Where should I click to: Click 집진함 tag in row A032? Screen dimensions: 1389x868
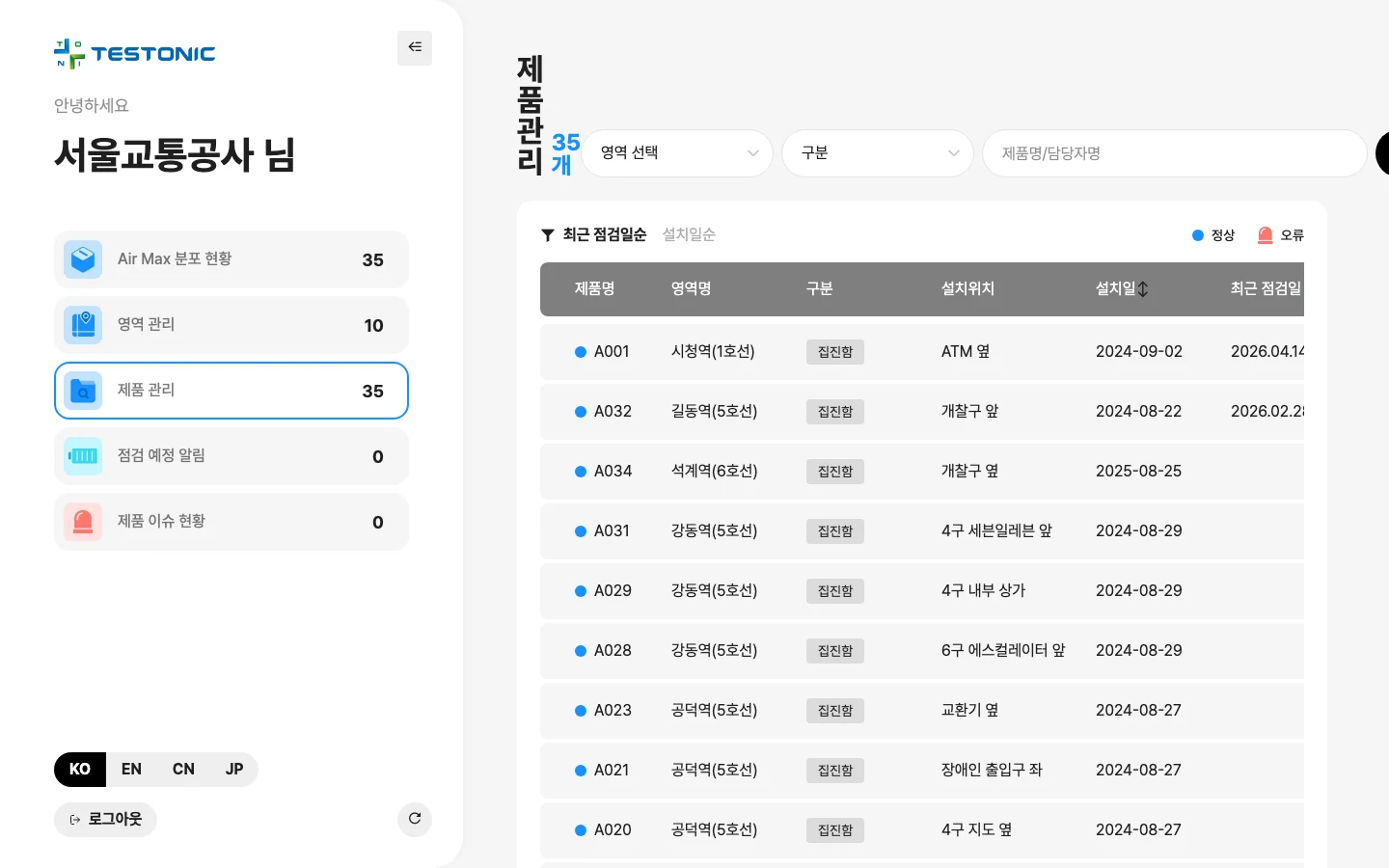coord(835,412)
